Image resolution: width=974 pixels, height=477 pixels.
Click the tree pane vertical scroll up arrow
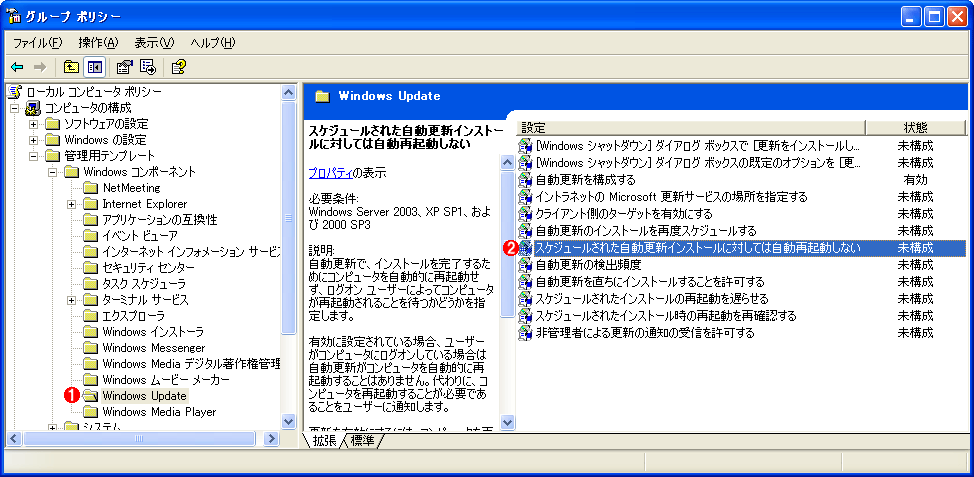tap(289, 93)
